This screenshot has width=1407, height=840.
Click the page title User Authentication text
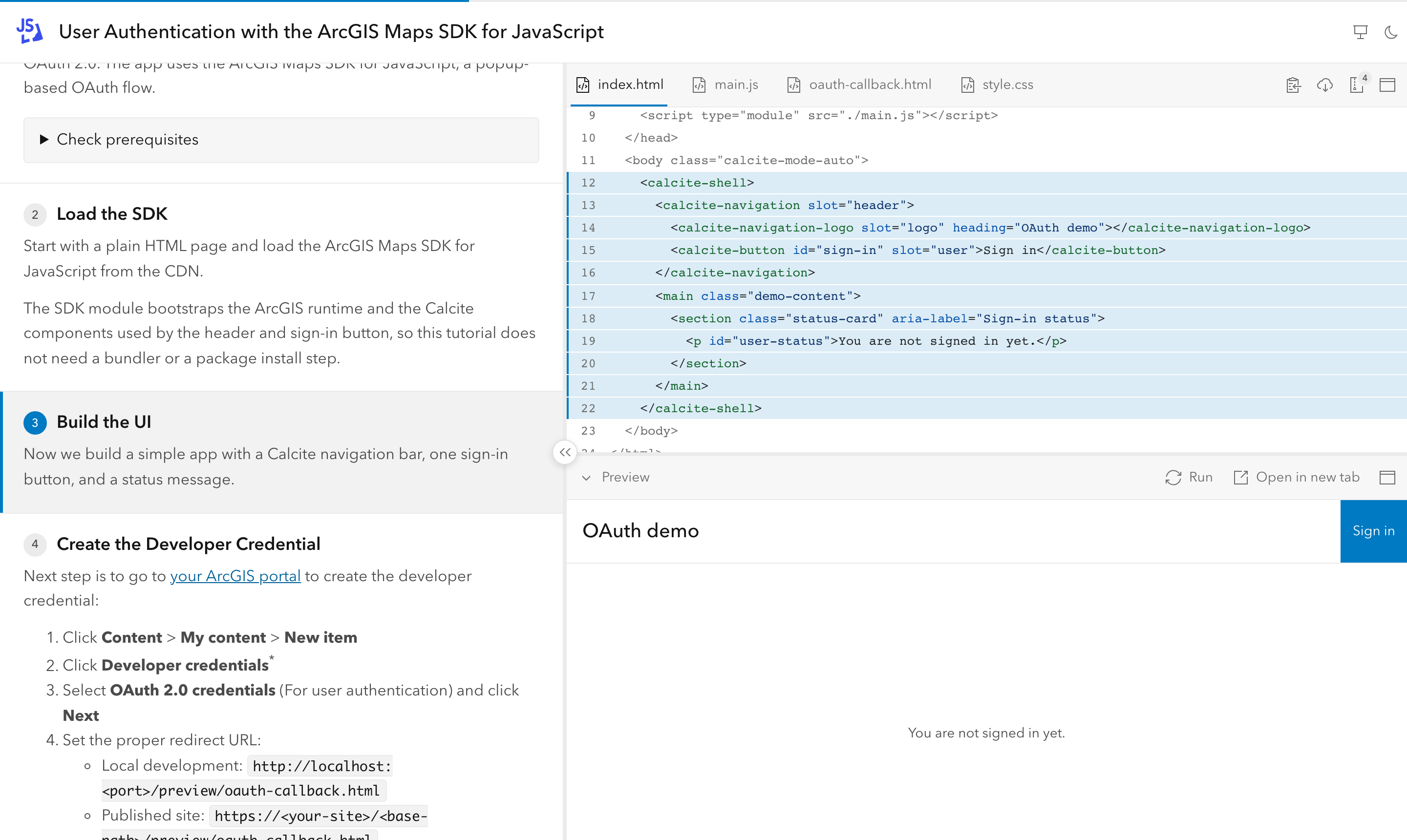(x=331, y=31)
